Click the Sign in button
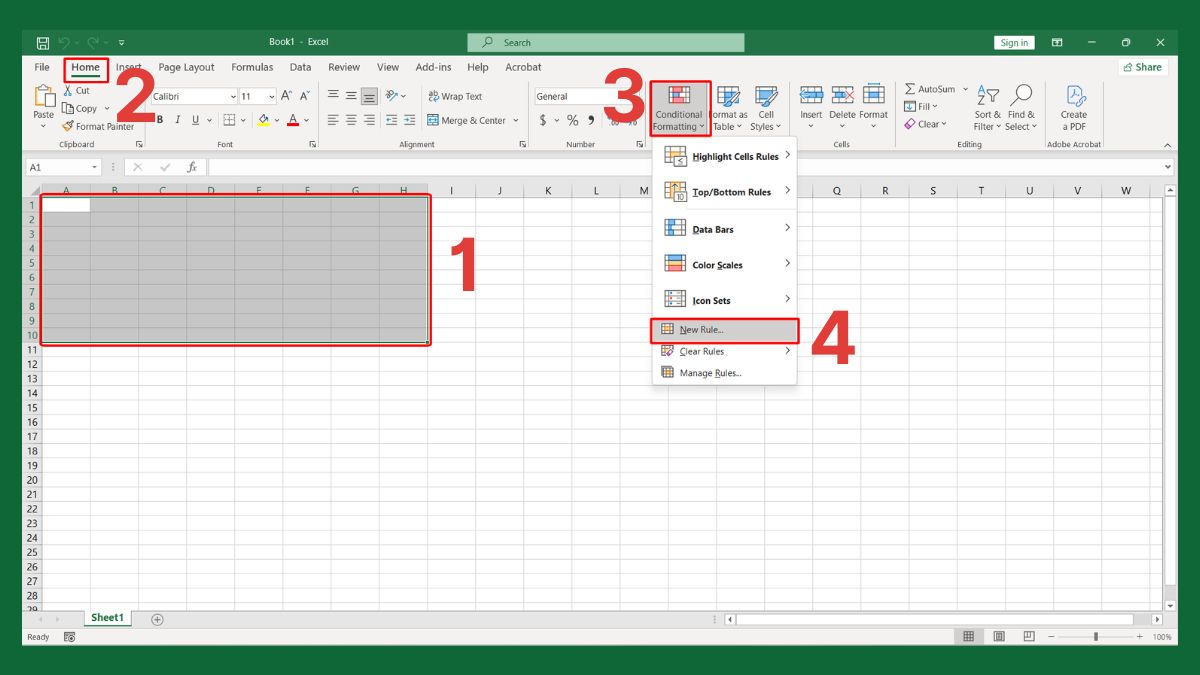The height and width of the screenshot is (675, 1200). [x=1013, y=42]
